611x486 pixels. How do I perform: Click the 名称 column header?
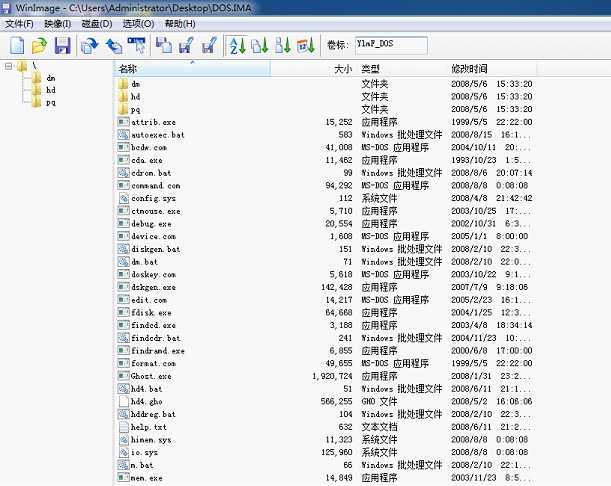click(192, 69)
